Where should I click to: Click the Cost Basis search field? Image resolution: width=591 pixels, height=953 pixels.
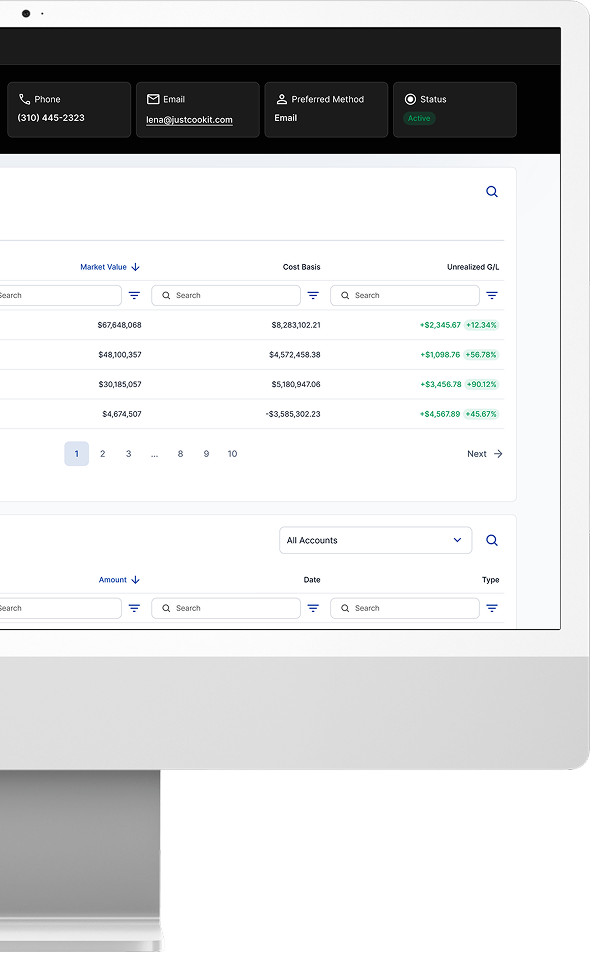pos(226,295)
